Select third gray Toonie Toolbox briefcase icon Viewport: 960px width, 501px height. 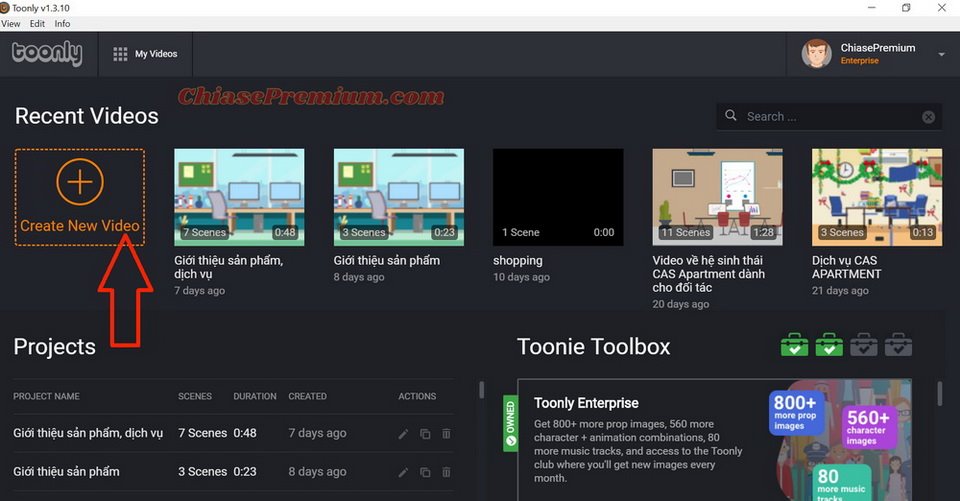pos(863,345)
